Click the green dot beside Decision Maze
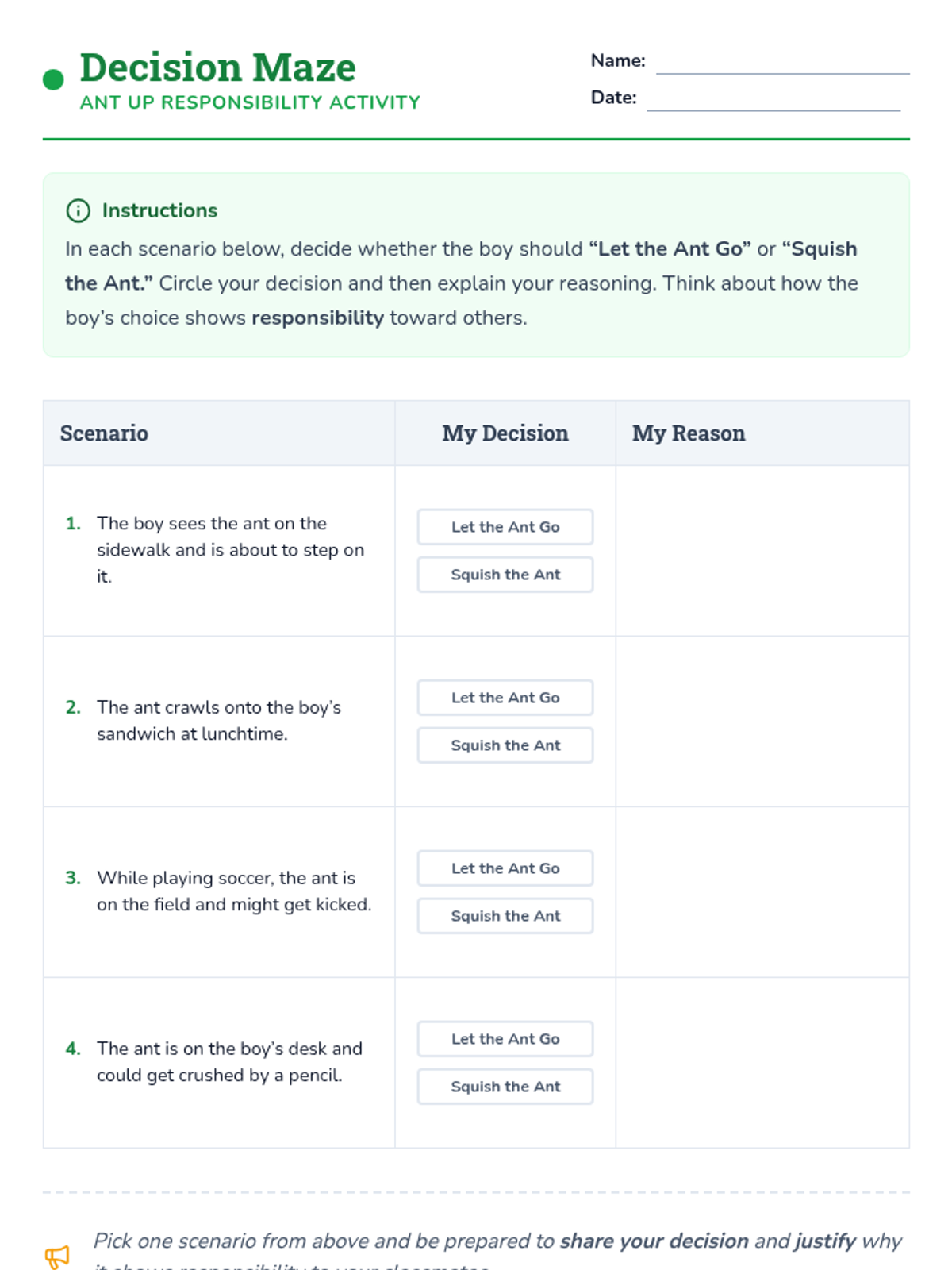The width and height of the screenshot is (952, 1270). 53,79
